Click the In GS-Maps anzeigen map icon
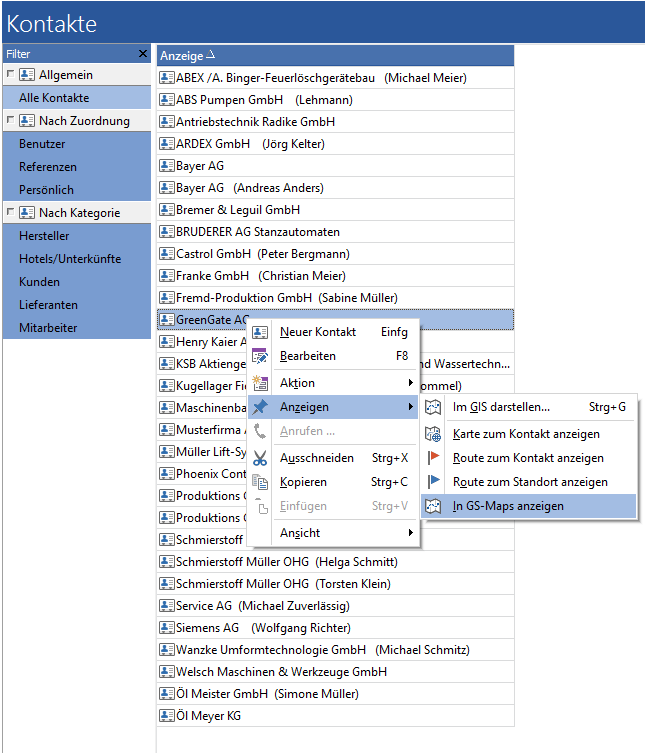Screen dimensions: 645x753 (433, 506)
